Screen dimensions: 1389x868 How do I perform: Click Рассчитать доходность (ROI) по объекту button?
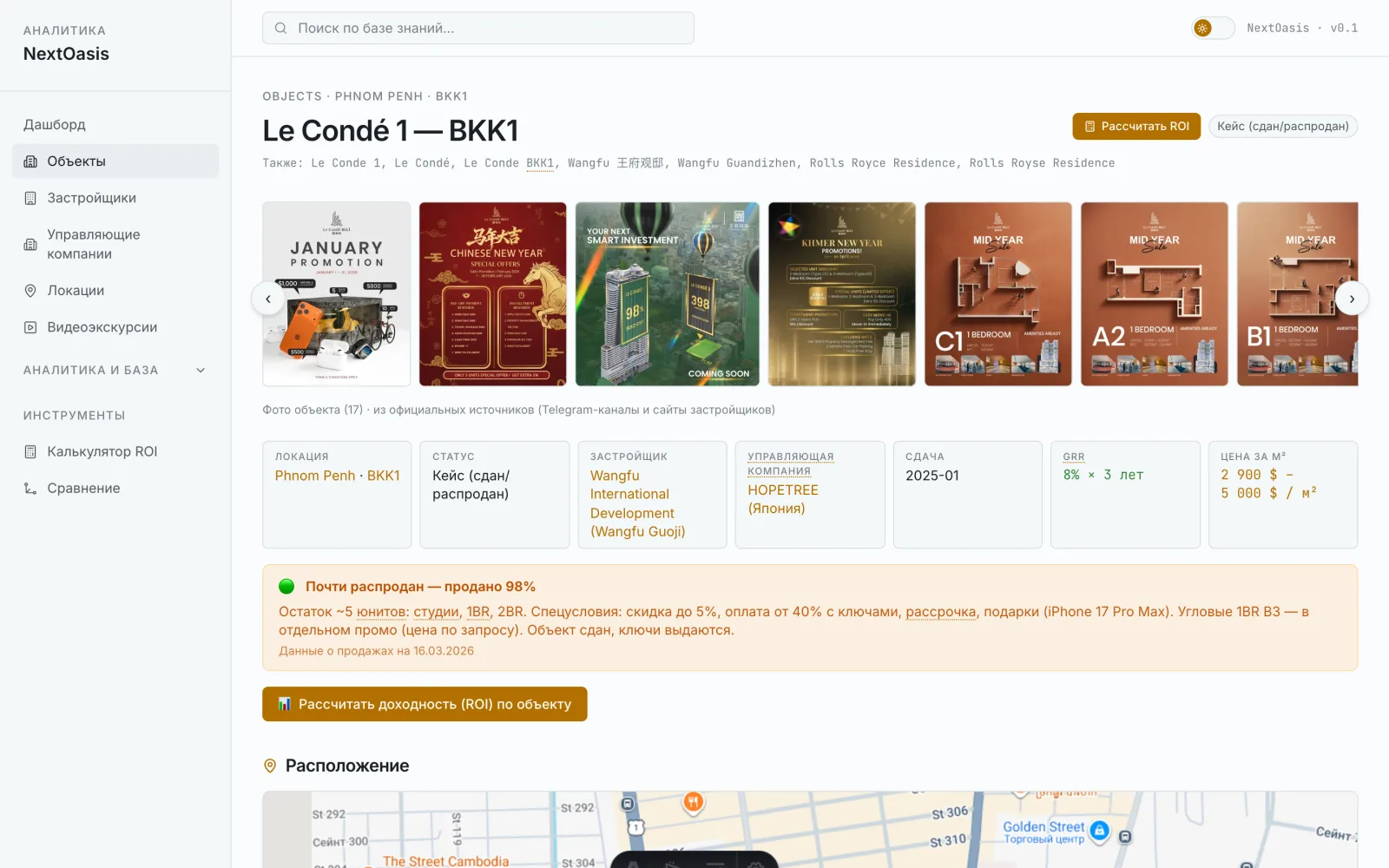click(x=425, y=704)
